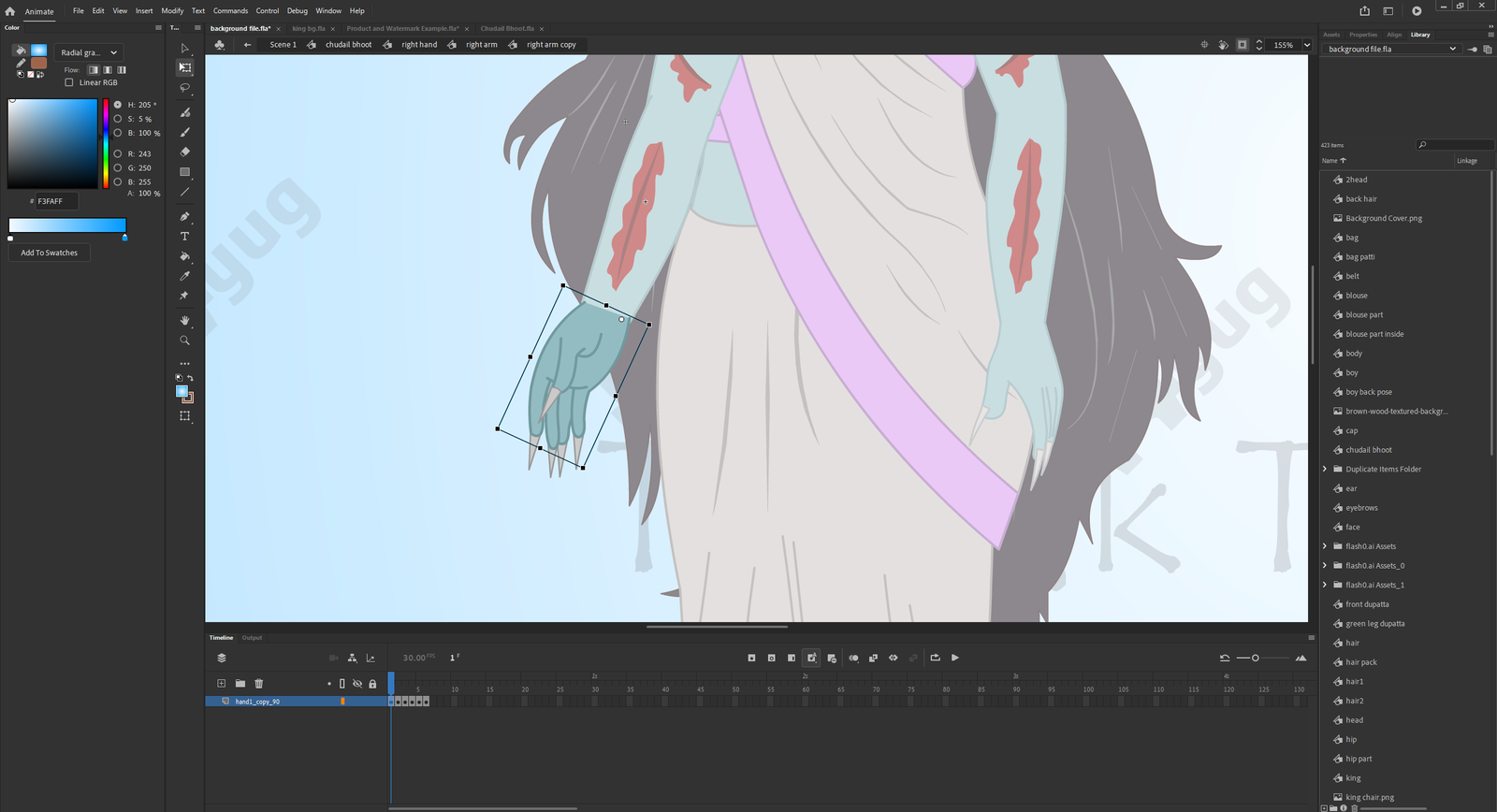Viewport: 1497px width, 812px height.
Task: Enable the Linear RGB checkbox
Action: [x=69, y=82]
